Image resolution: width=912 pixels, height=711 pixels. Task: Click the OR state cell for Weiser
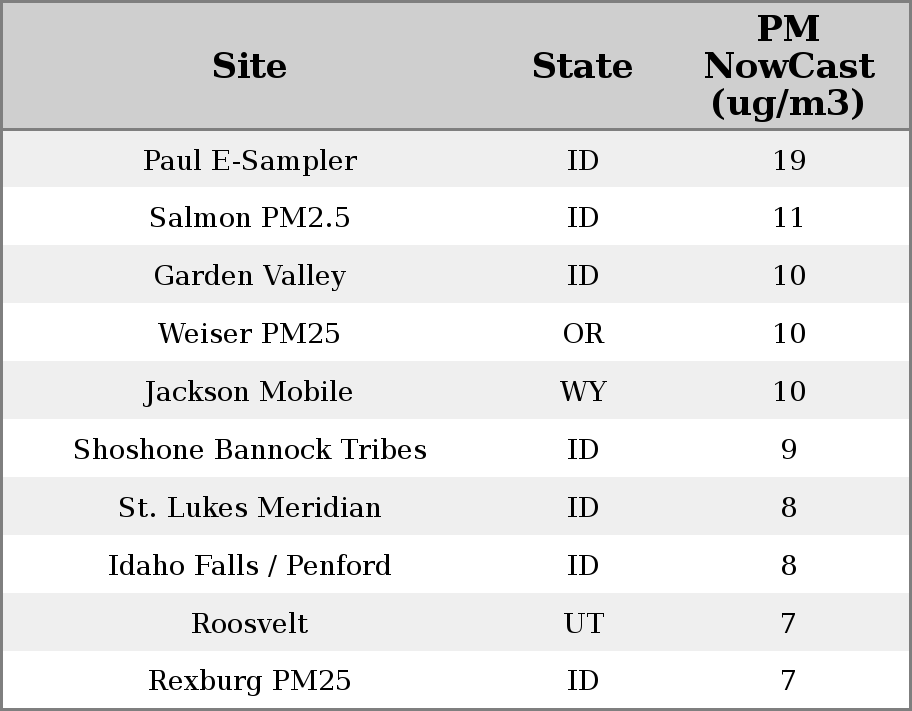point(583,334)
